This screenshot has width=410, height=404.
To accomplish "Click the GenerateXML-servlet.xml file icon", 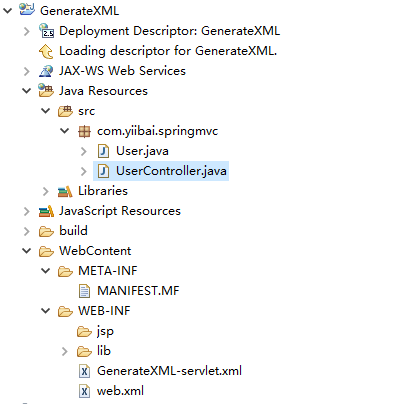I will point(84,371).
